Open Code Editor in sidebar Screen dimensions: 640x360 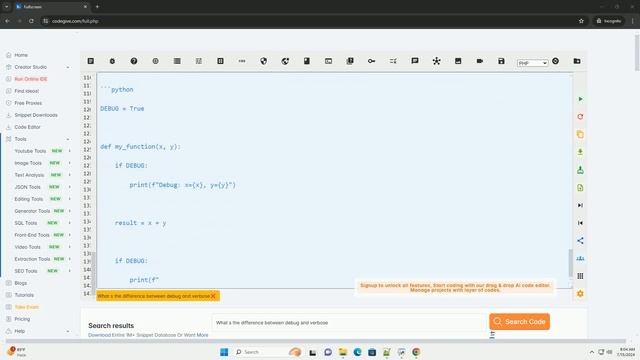[x=27, y=127]
